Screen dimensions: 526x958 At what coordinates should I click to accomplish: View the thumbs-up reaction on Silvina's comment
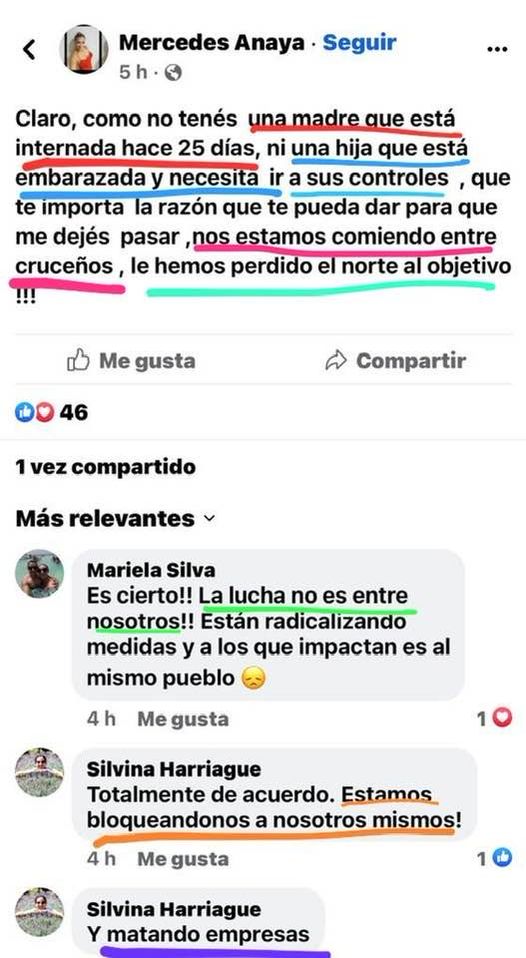pyautogui.click(x=495, y=858)
